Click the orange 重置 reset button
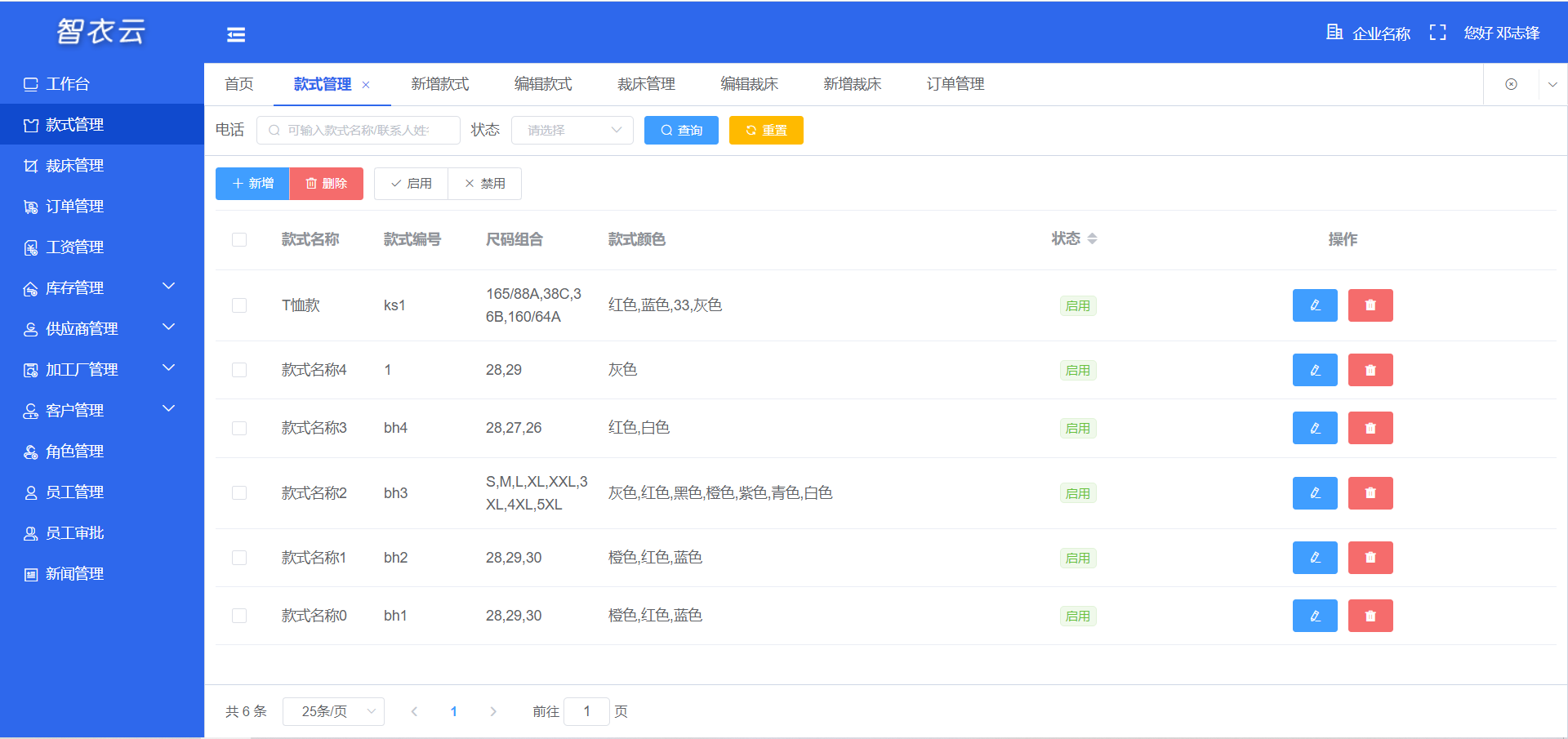The width and height of the screenshot is (1568, 739). [x=766, y=130]
